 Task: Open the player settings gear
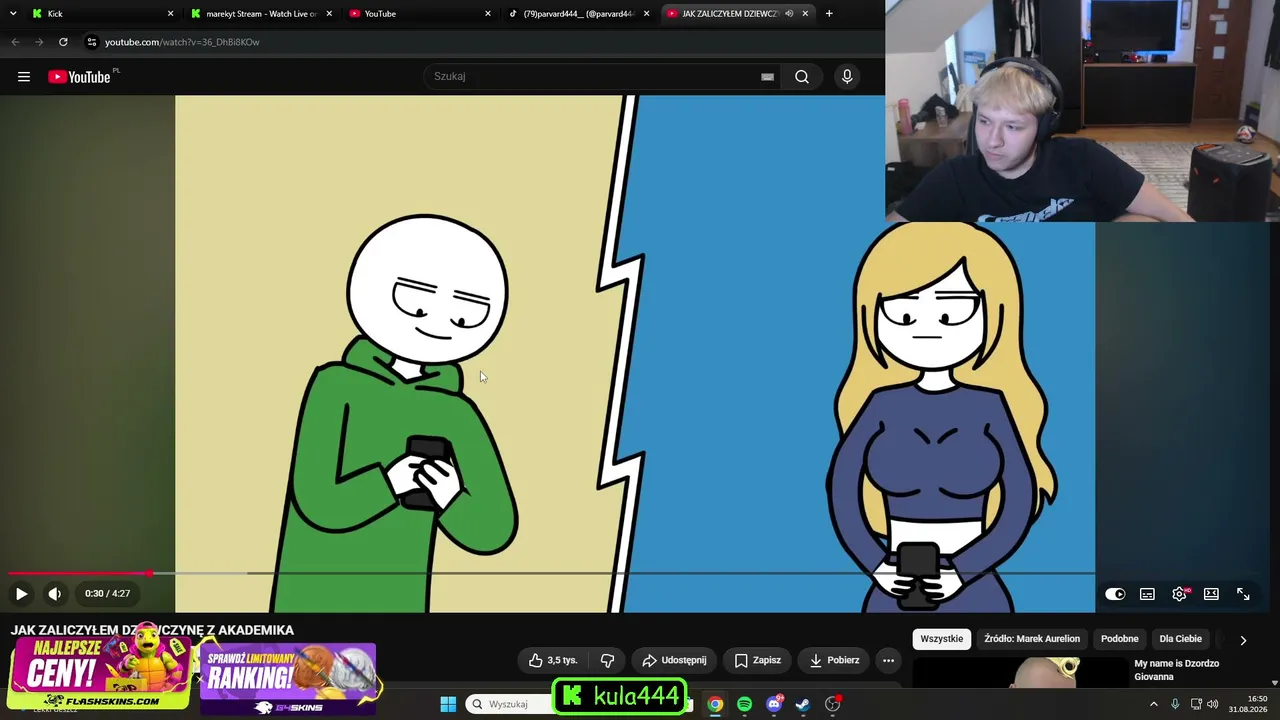pos(1179,594)
